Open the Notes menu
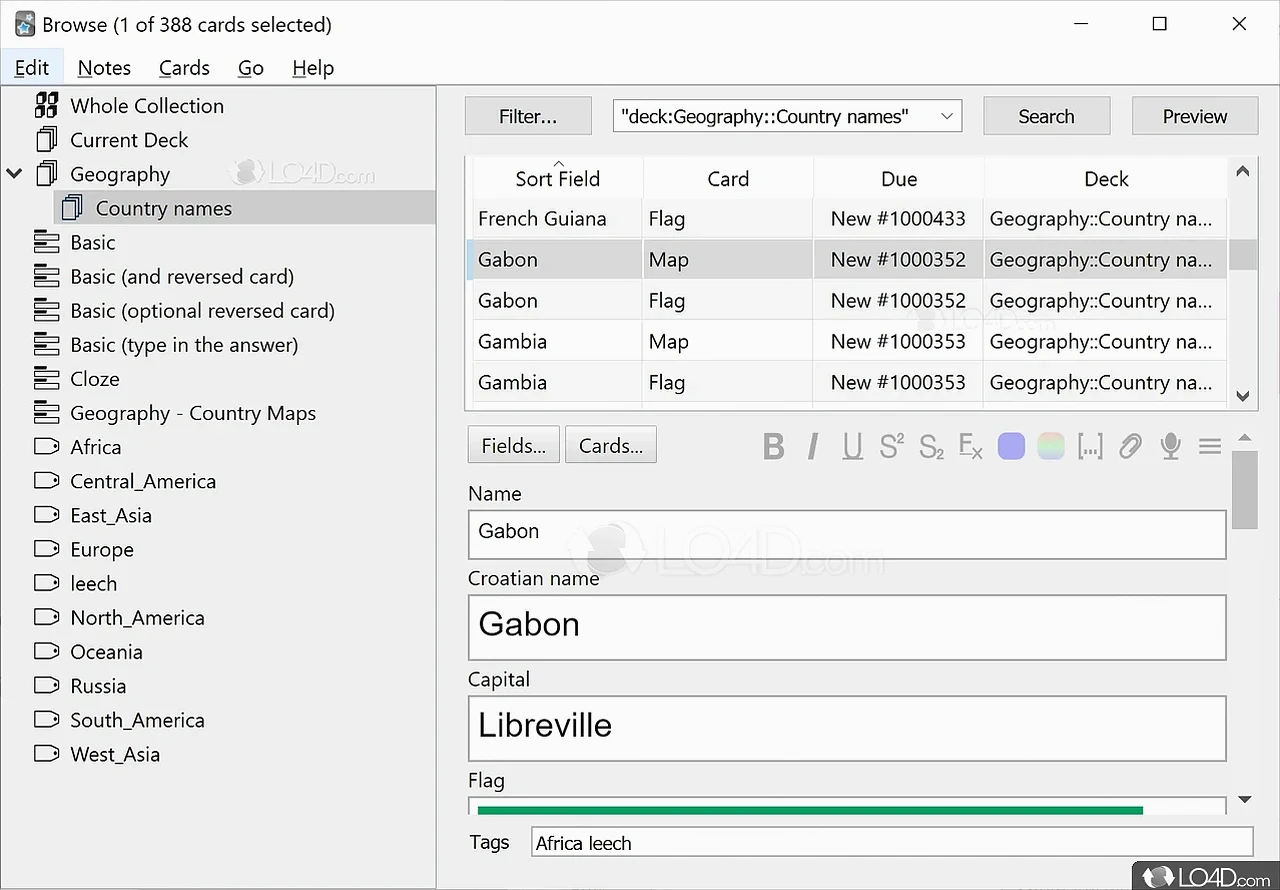1280x890 pixels. (104, 68)
